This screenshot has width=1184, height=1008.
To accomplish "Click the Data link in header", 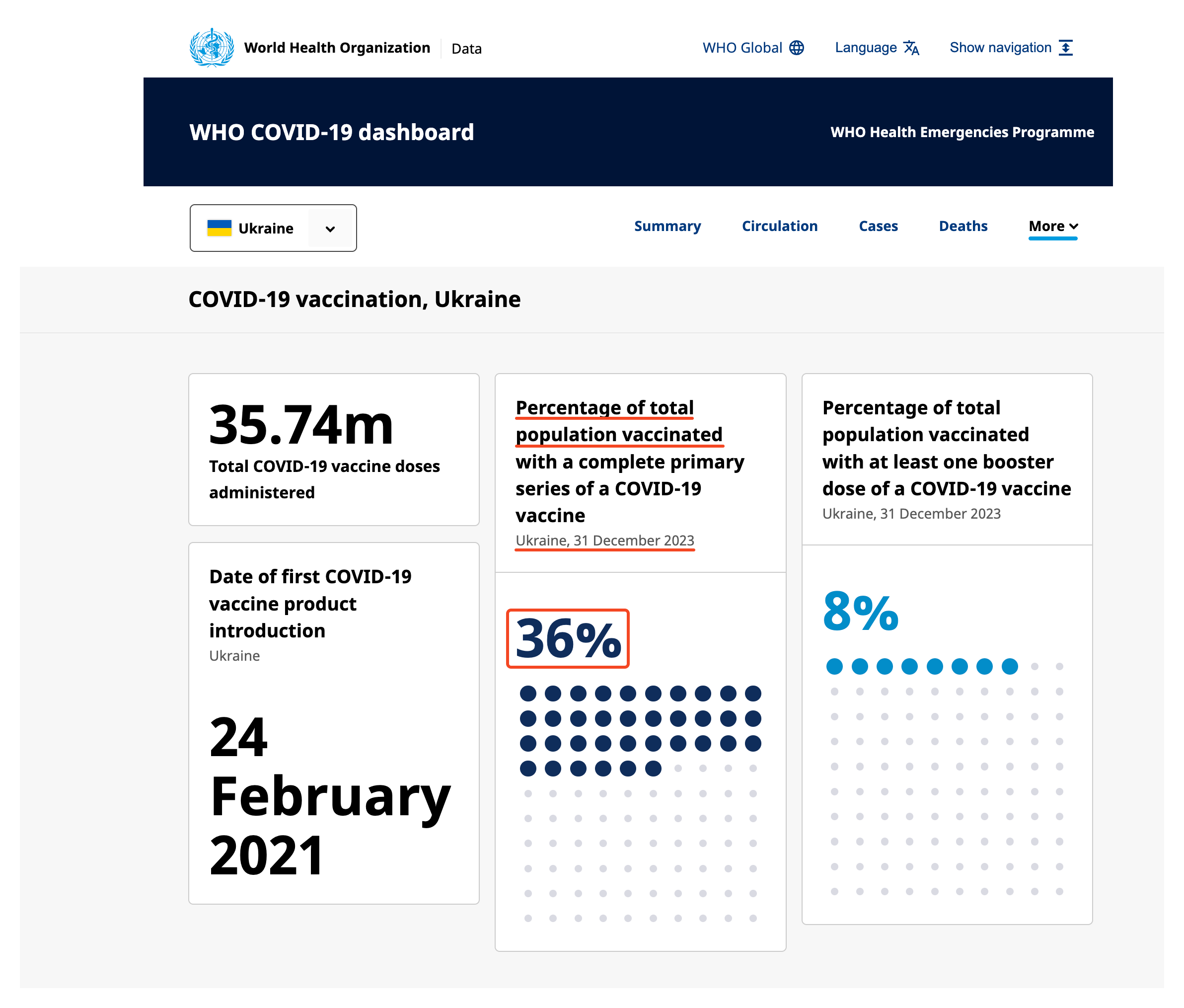I will tap(466, 49).
